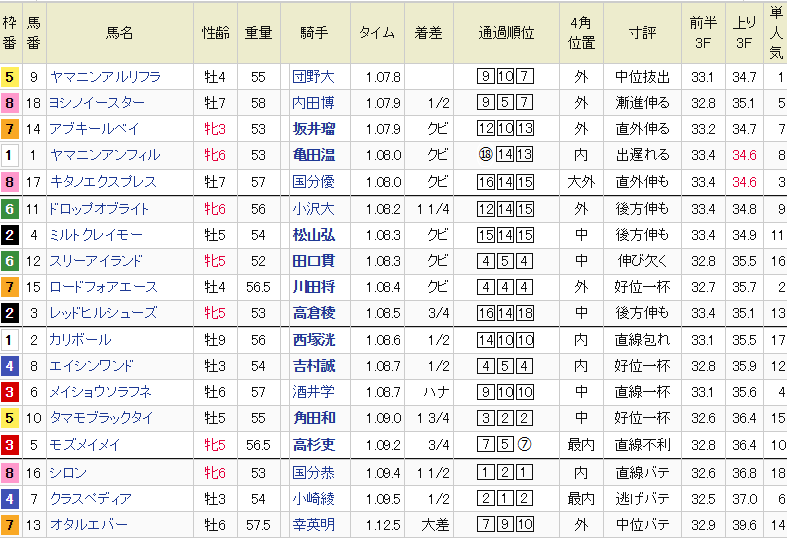Click jockey name 坂井瑠

coord(313,129)
